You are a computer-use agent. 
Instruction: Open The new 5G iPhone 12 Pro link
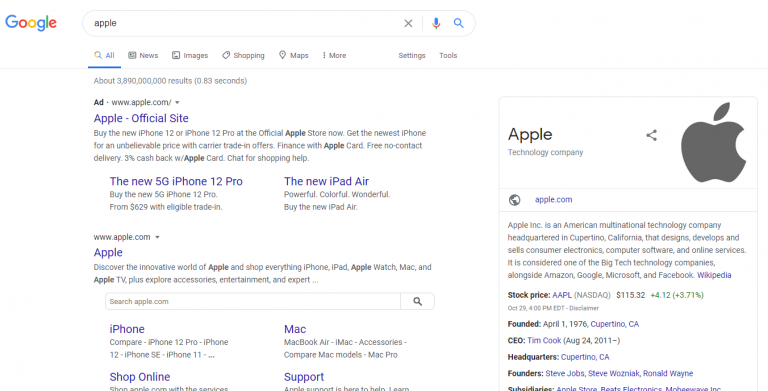(176, 181)
